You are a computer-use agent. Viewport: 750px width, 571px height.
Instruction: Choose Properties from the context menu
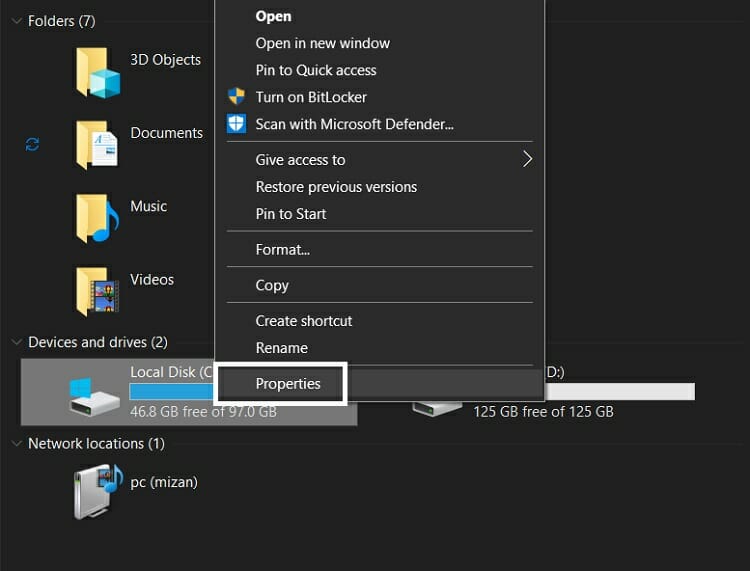coord(288,384)
